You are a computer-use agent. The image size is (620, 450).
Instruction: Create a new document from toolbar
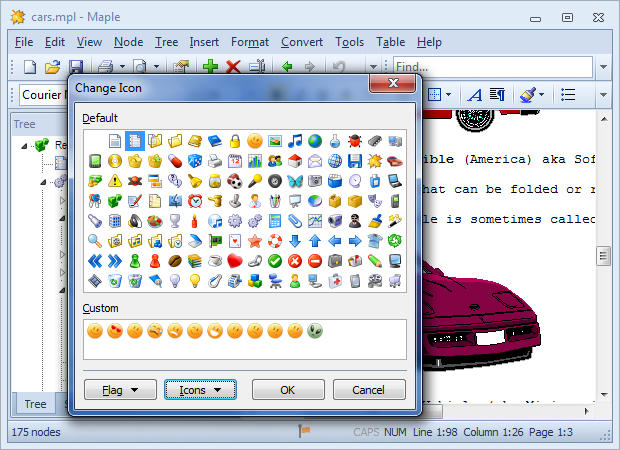pyautogui.click(x=30, y=66)
